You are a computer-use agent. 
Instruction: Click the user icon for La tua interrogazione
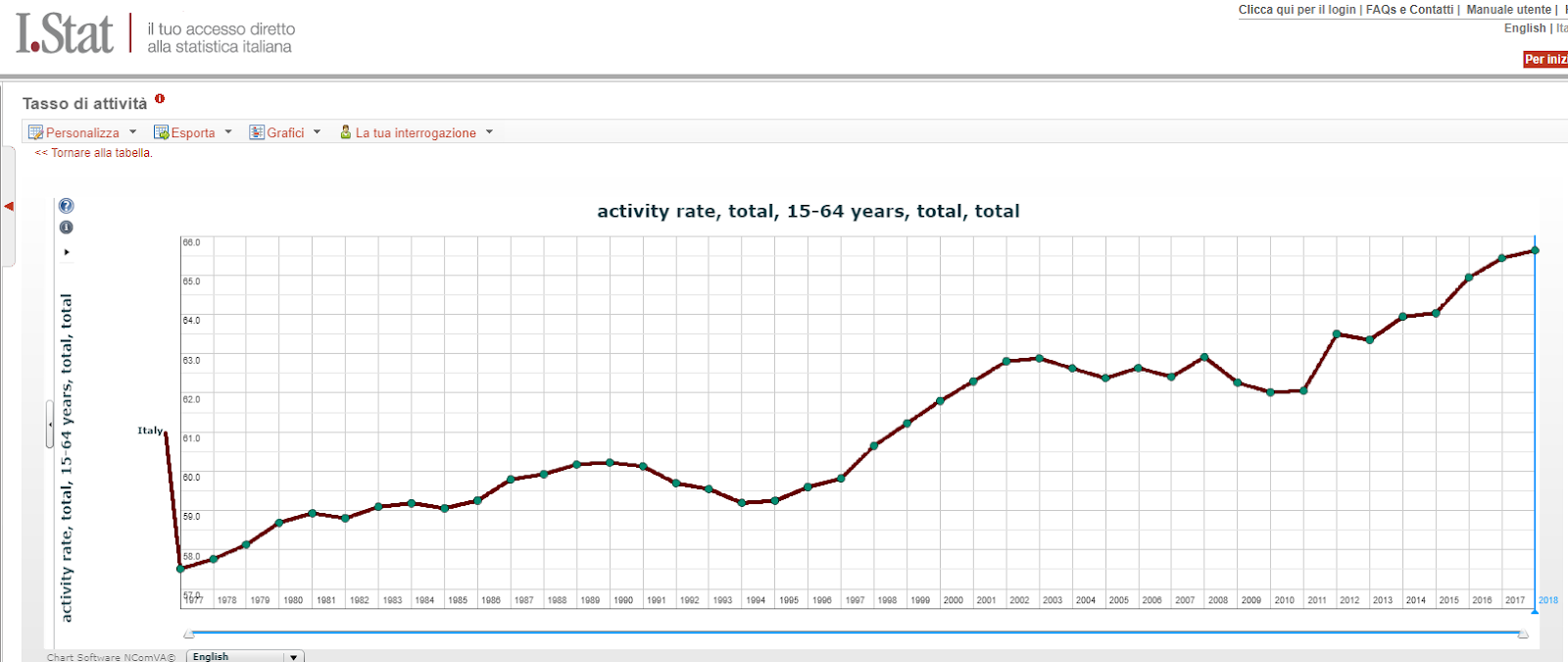(x=345, y=132)
